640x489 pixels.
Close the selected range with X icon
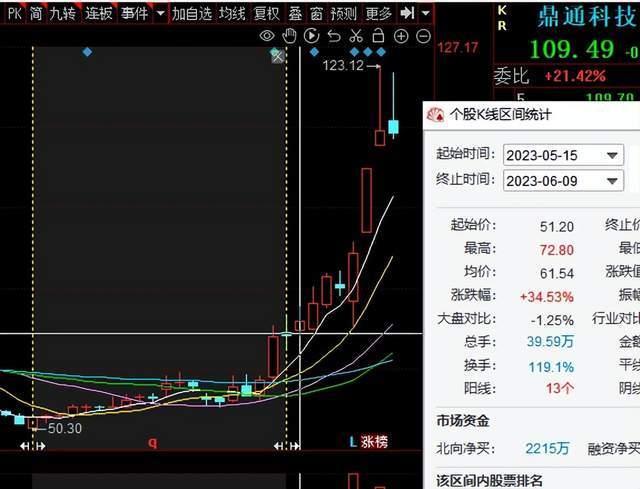(278, 56)
